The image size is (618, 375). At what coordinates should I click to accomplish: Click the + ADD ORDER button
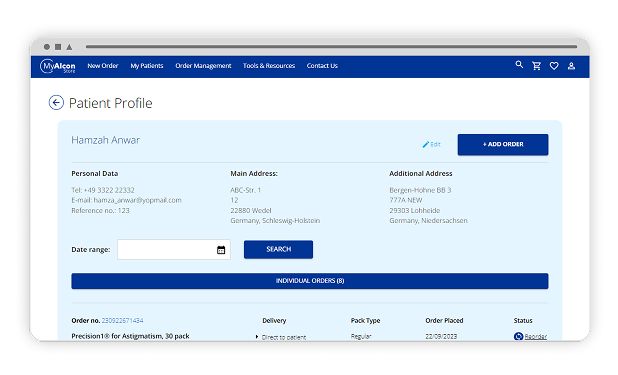[x=503, y=145]
